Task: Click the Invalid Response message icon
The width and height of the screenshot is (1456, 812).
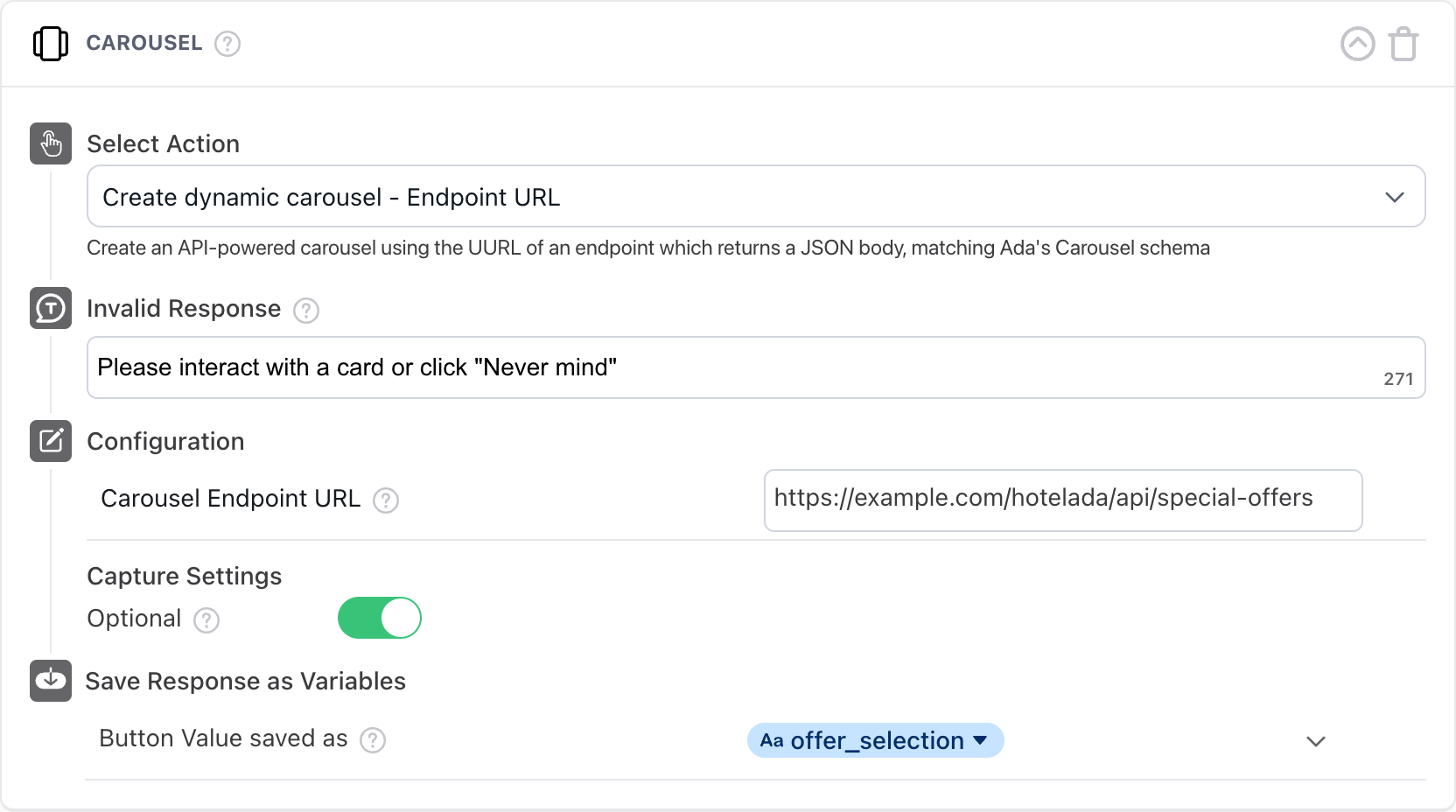Action: pyautogui.click(x=51, y=308)
